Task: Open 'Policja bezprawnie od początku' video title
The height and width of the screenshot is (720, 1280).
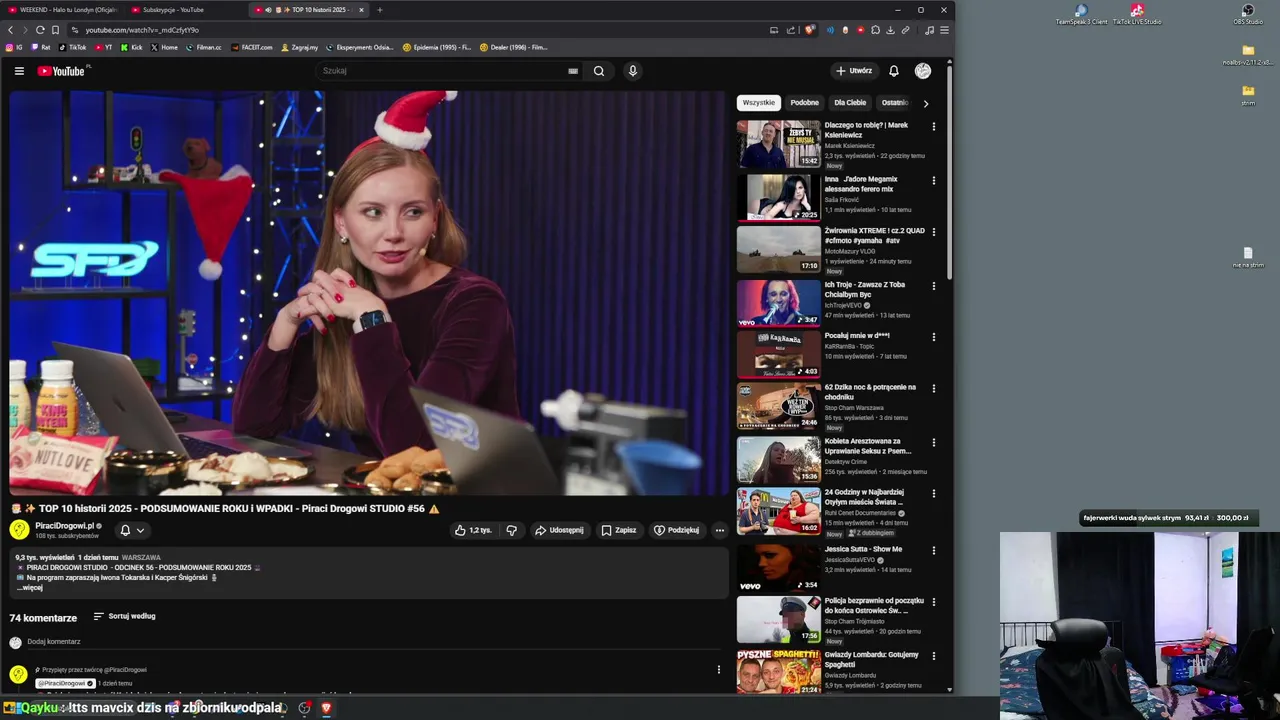Action: pyautogui.click(x=874, y=605)
